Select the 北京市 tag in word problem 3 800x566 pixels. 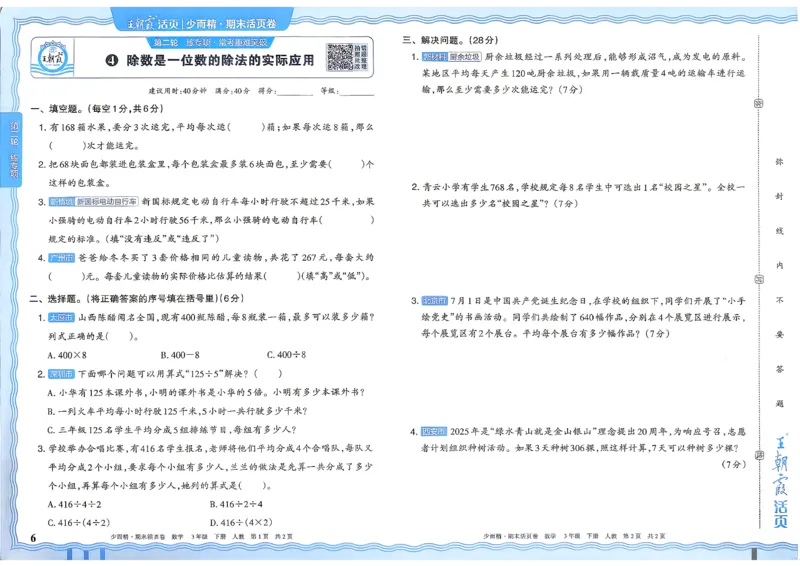point(435,301)
